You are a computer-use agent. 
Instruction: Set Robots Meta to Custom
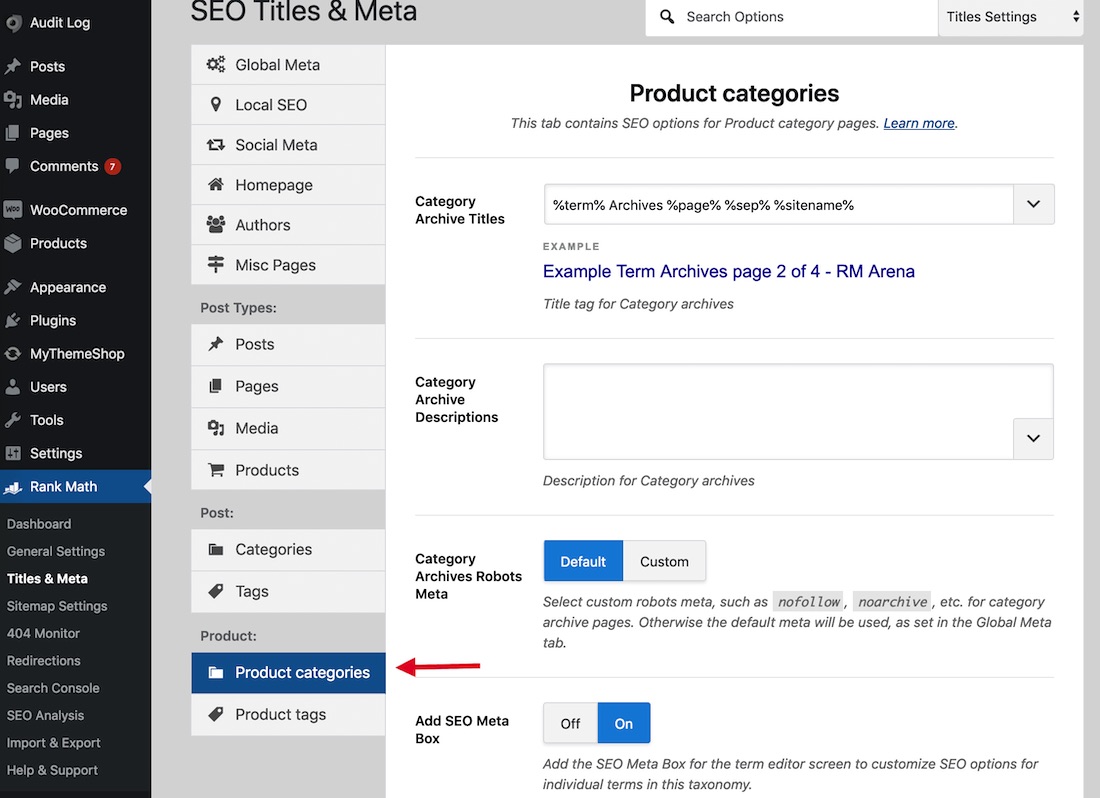click(x=664, y=561)
